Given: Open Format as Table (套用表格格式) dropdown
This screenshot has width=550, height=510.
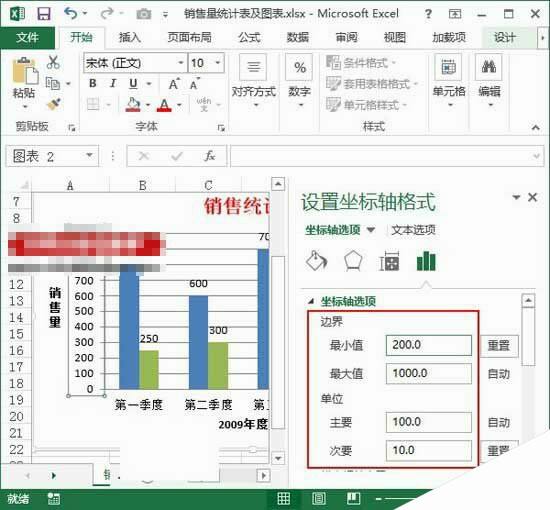Looking at the screenshot, I should [x=372, y=83].
